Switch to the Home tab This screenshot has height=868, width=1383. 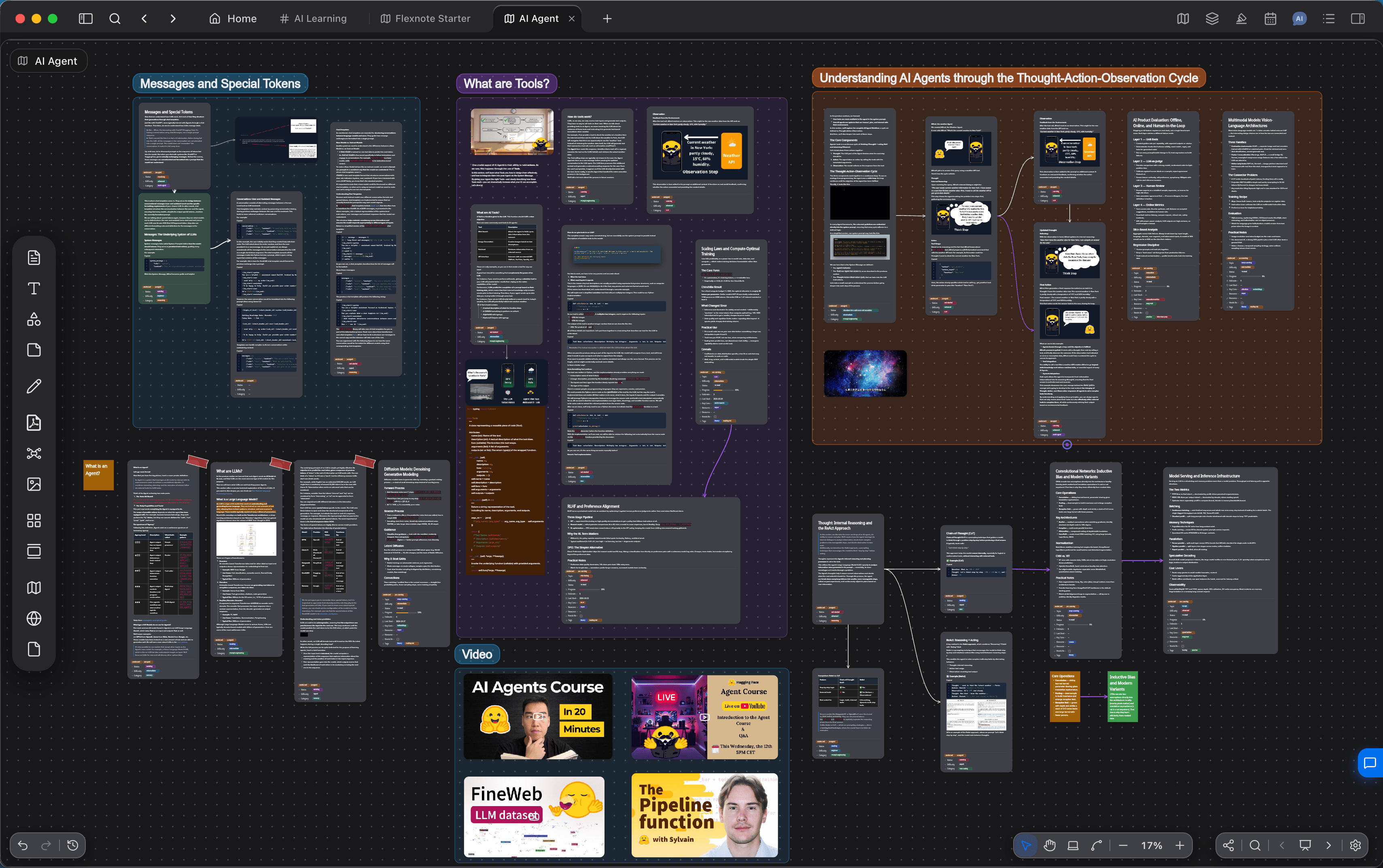point(233,18)
